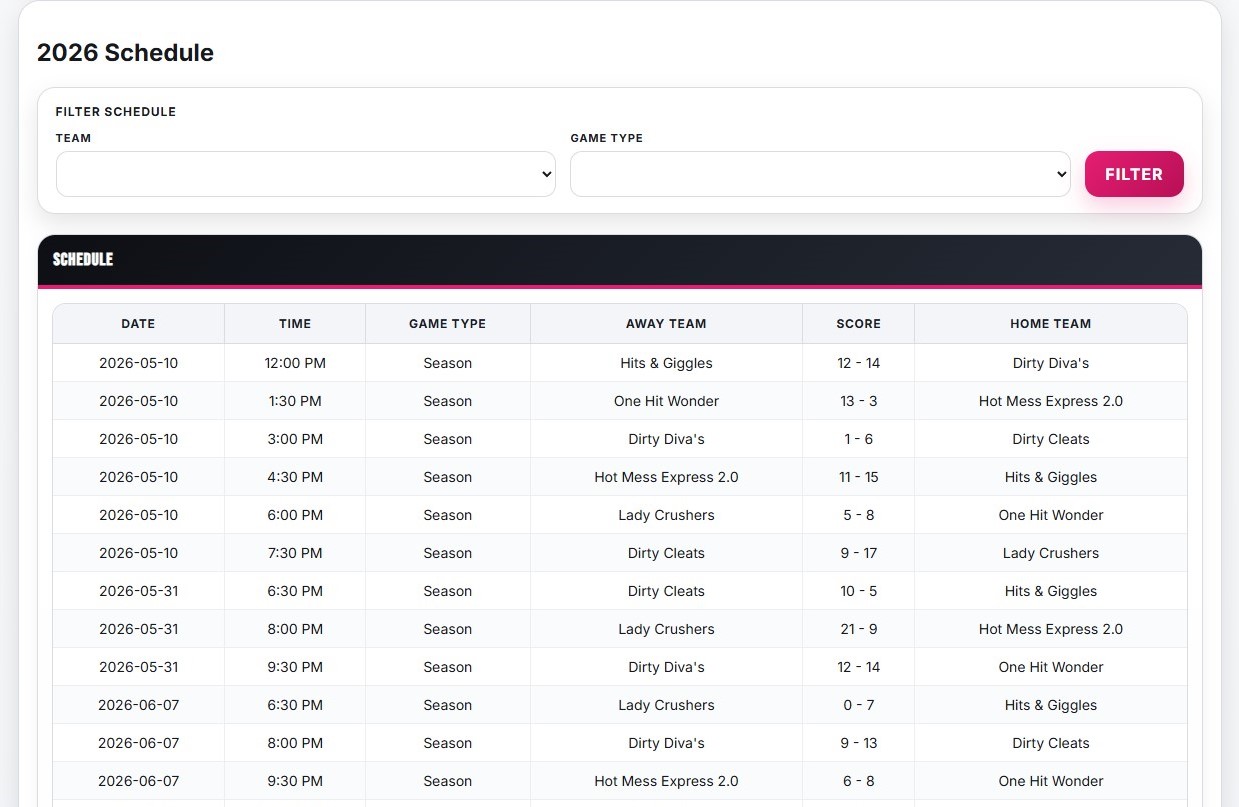Click the 2026 Schedule page heading
Screen dimensions: 1239x807
pos(125,52)
